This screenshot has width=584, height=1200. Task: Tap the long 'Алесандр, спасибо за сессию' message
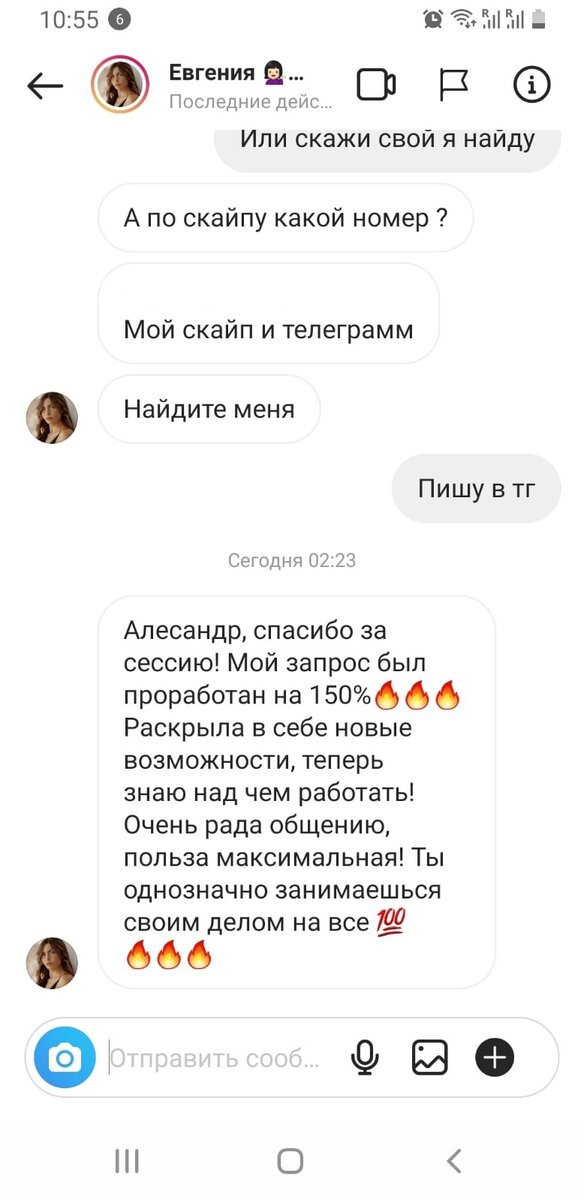click(x=297, y=792)
